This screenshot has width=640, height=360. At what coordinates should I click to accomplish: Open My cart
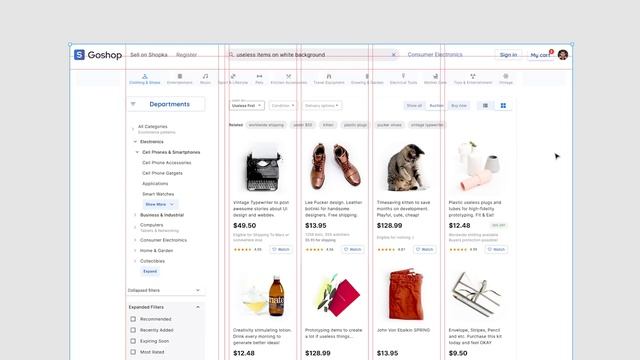pos(540,55)
